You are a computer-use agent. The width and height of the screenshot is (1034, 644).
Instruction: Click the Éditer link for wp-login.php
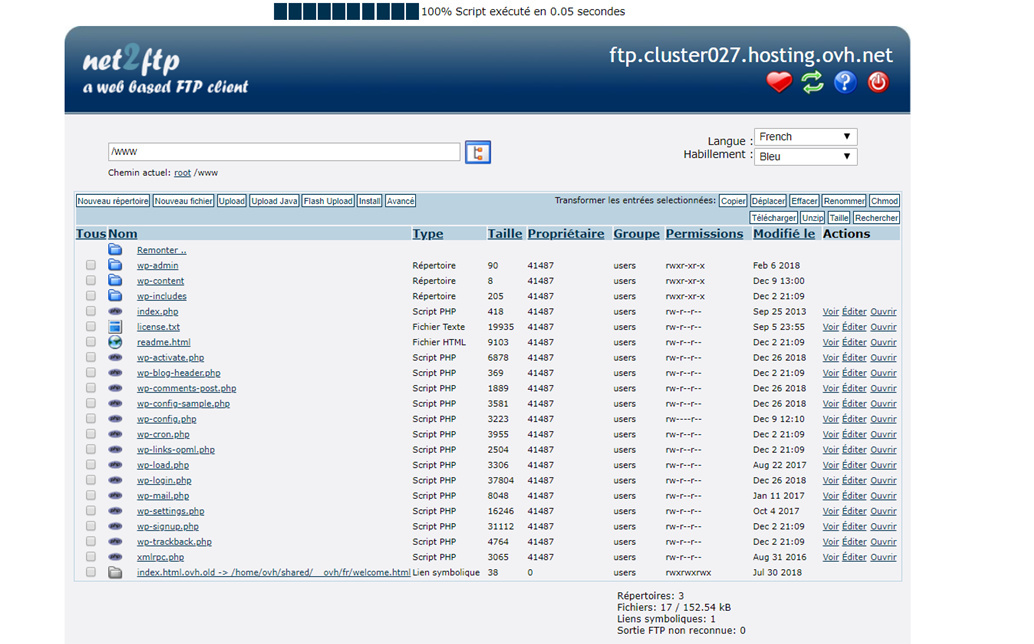click(x=854, y=481)
